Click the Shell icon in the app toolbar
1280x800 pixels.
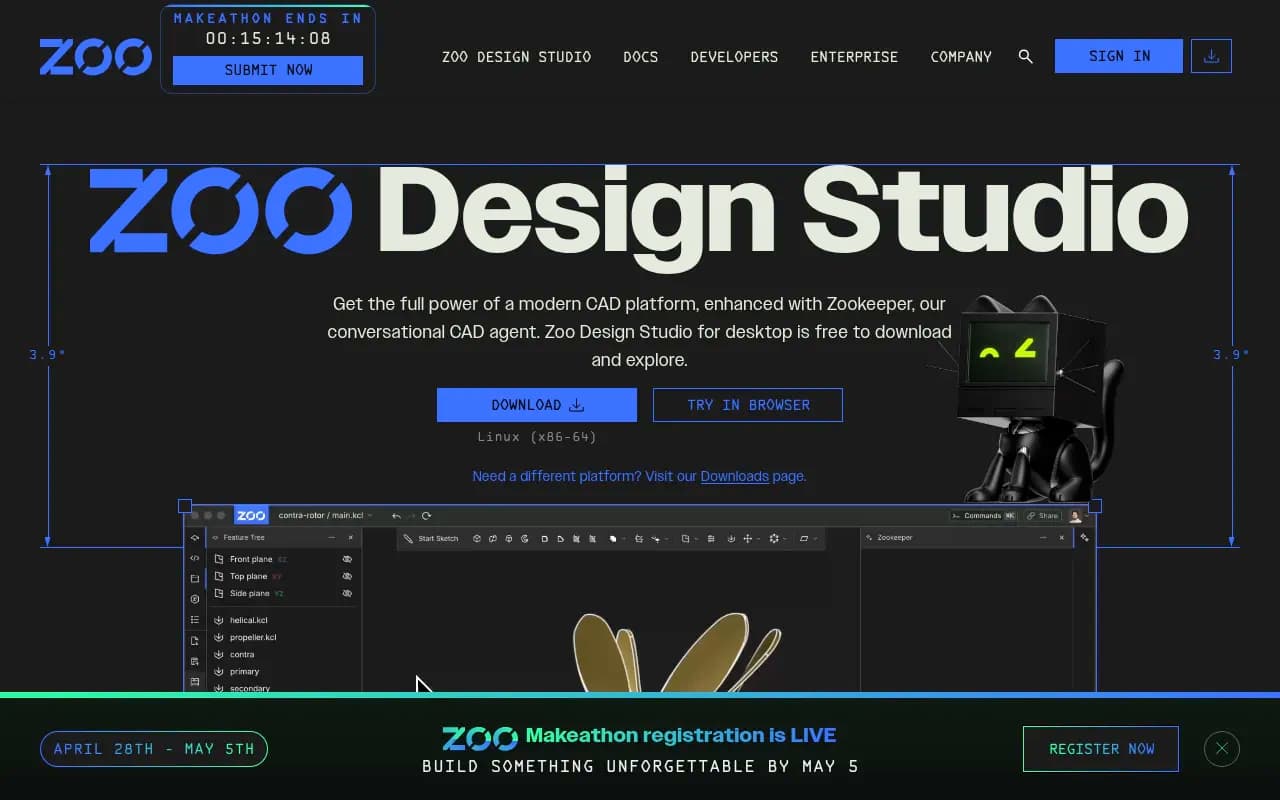(576, 538)
